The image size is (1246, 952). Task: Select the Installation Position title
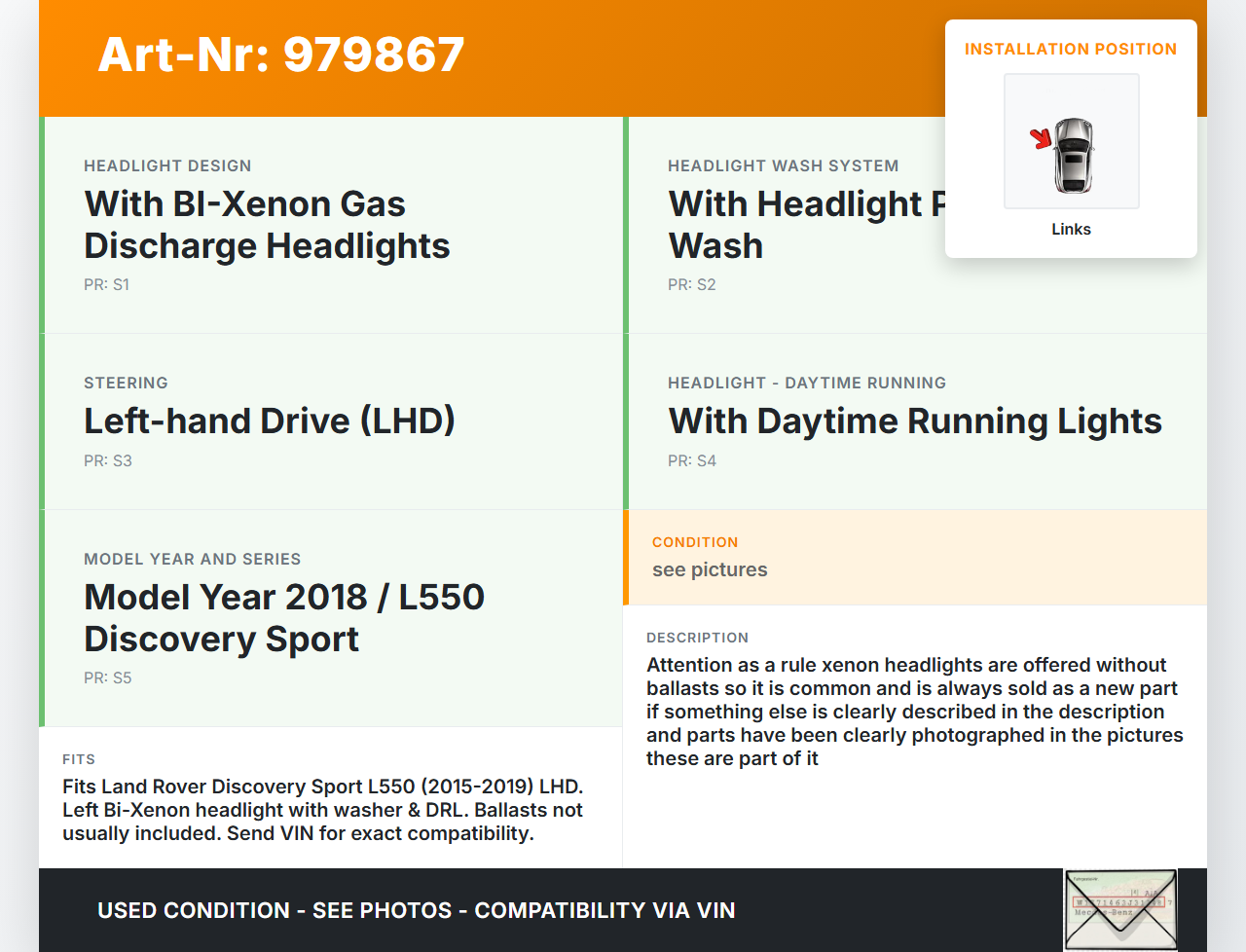(x=1070, y=49)
